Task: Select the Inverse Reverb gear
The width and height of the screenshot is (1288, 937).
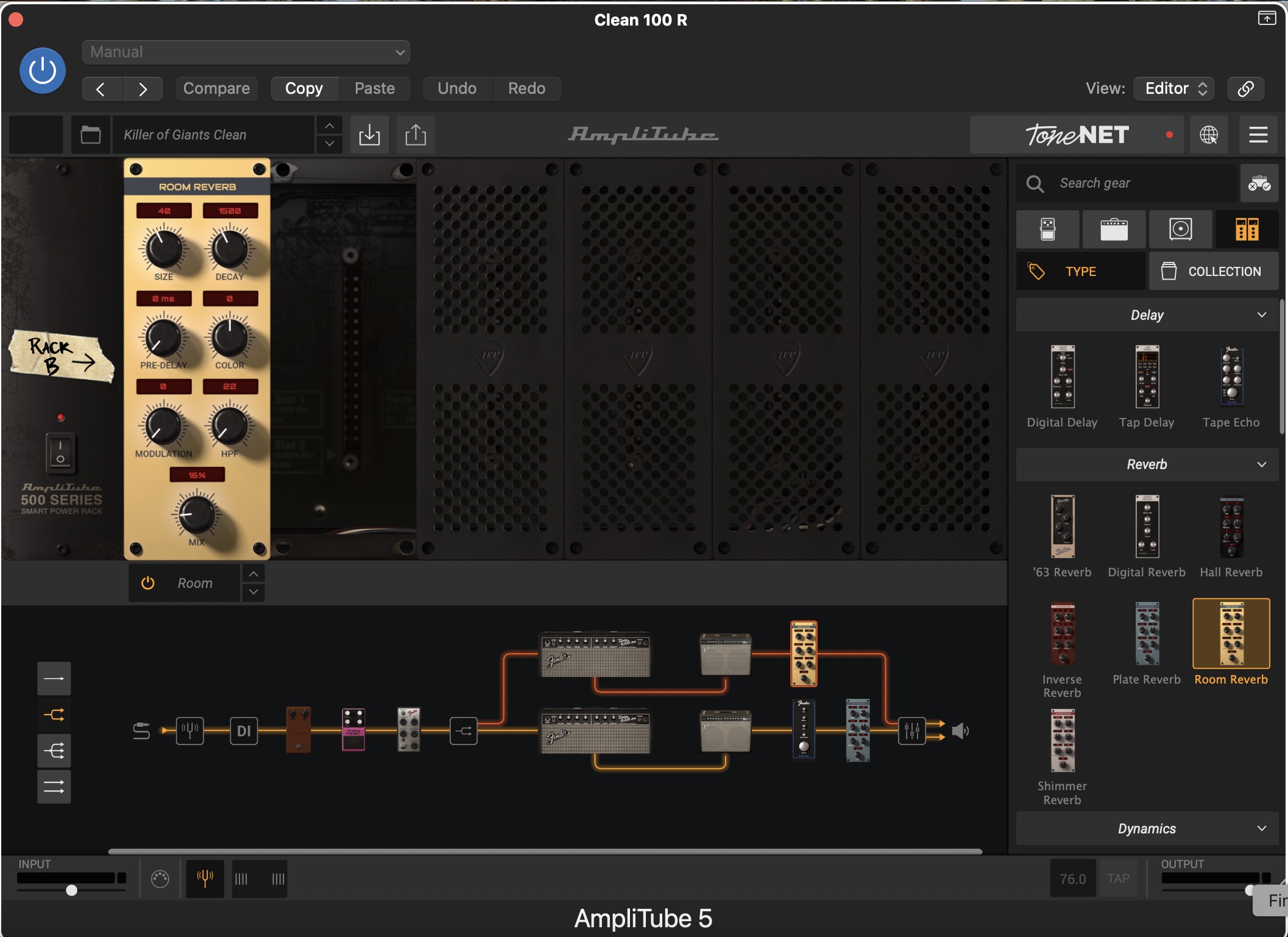Action: [1063, 649]
